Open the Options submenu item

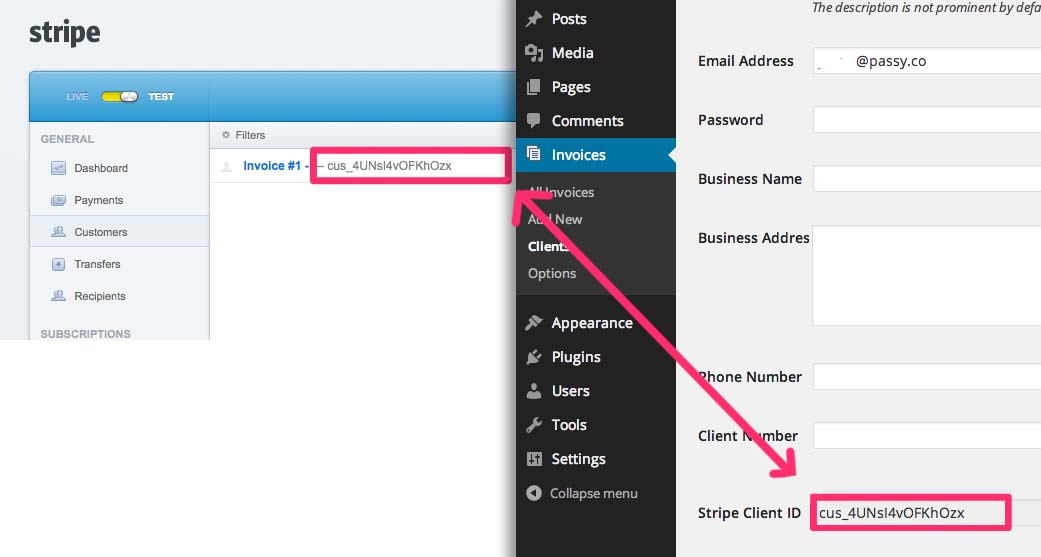tap(552, 274)
